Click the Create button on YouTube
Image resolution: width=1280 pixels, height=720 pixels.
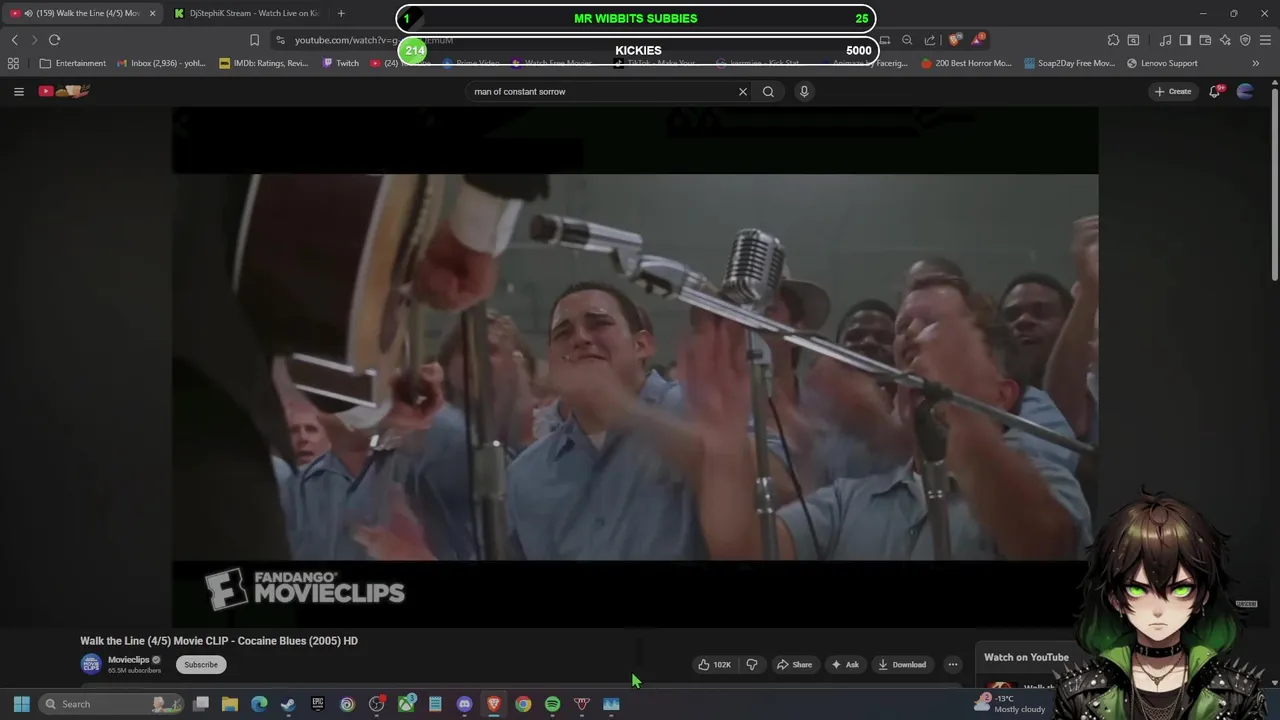tap(1173, 91)
